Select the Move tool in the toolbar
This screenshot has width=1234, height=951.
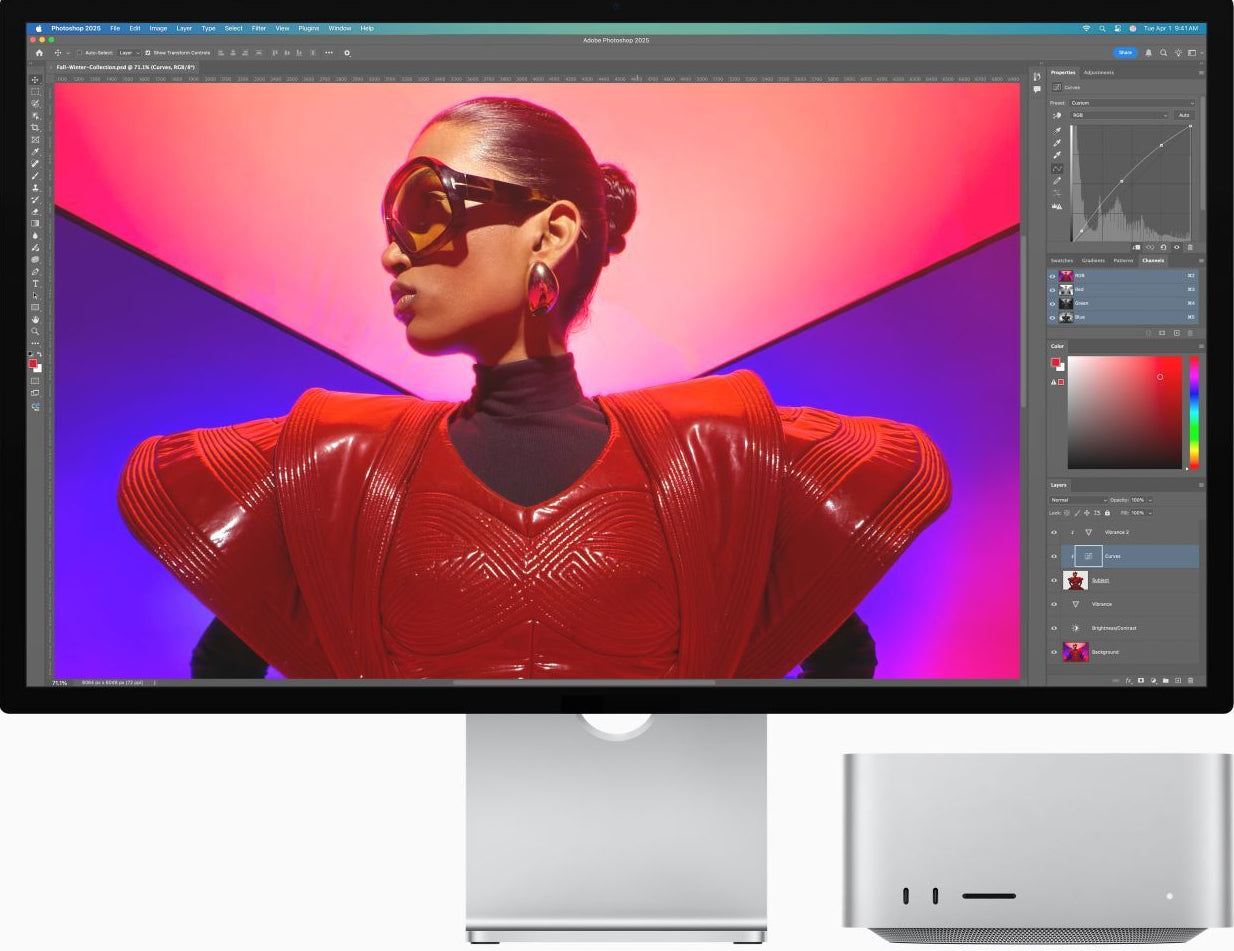[x=35, y=79]
